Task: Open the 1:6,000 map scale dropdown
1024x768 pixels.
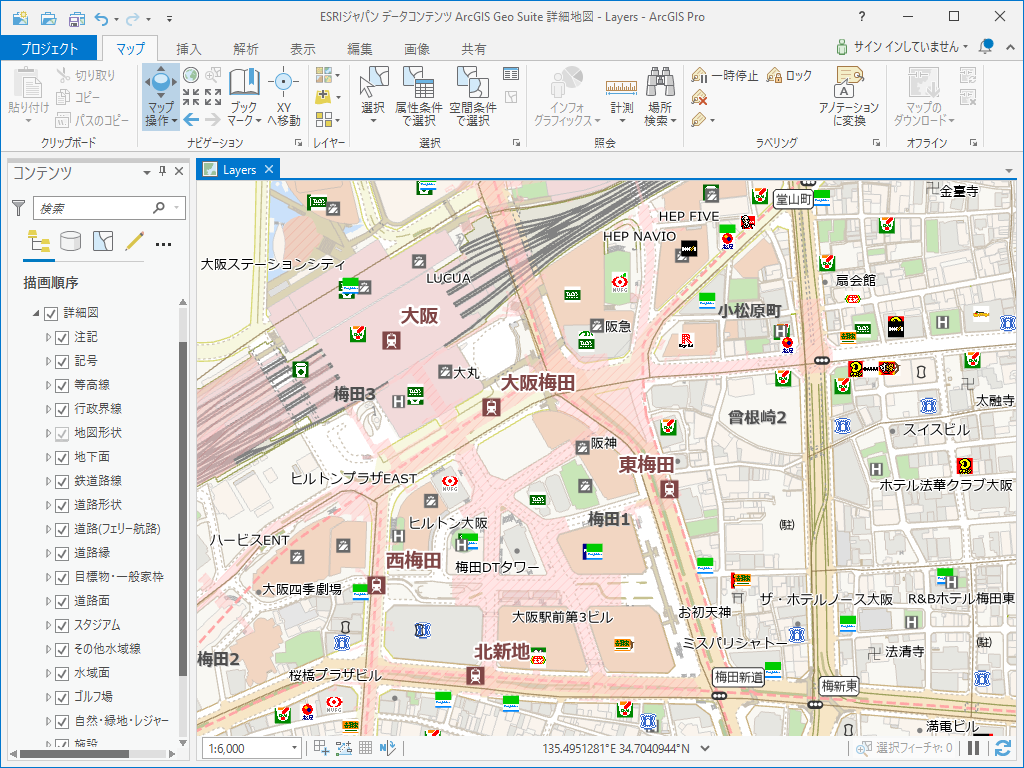Action: pyautogui.click(x=294, y=748)
